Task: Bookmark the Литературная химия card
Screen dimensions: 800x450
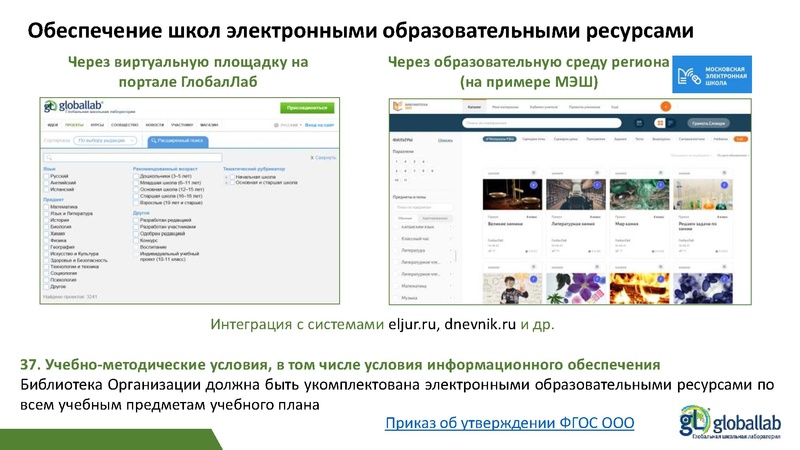Action: point(597,173)
